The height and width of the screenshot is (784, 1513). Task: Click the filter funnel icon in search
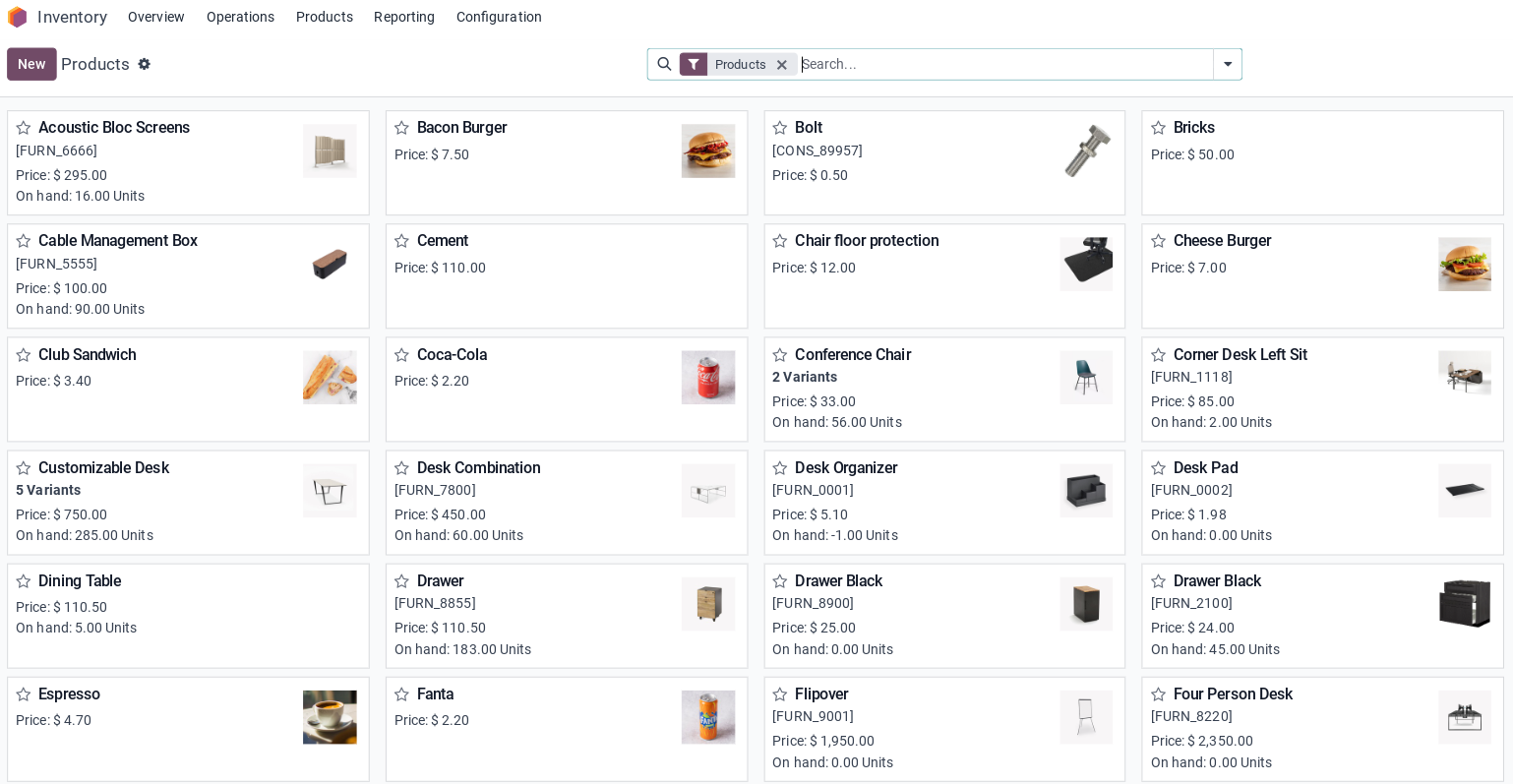[x=694, y=64]
